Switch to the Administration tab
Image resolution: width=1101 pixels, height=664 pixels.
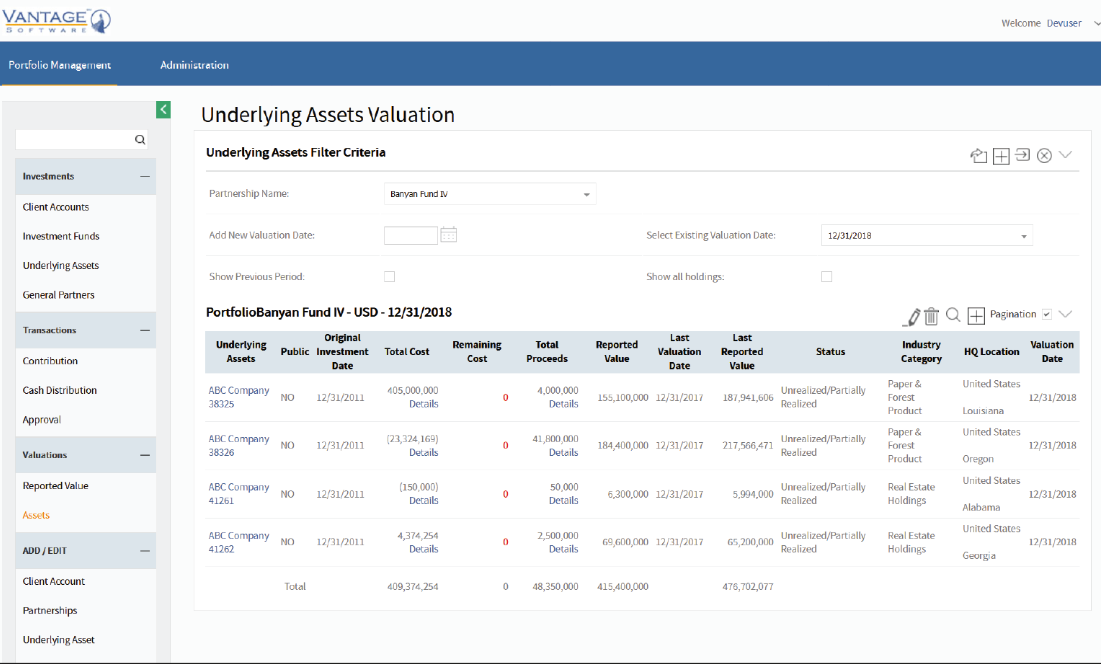[194, 64]
